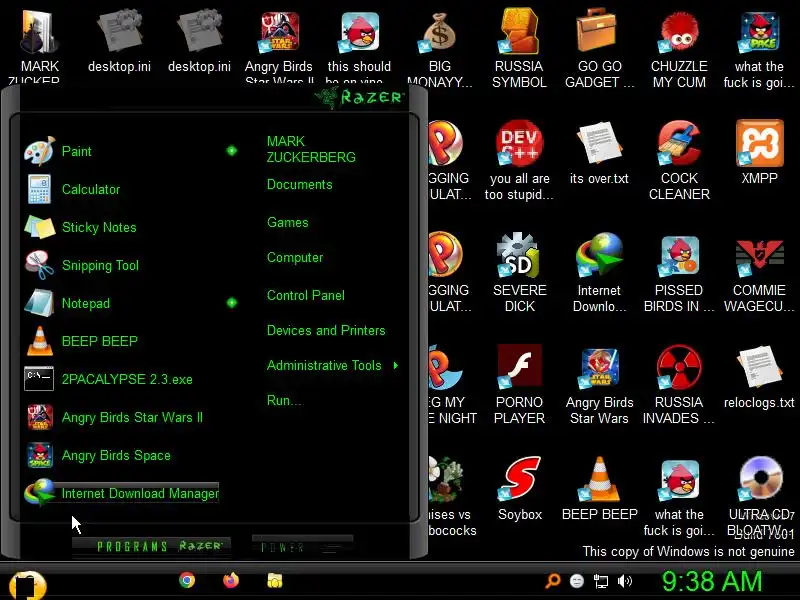This screenshot has width=800, height=600.
Task: Select the PISSED BIRDS IN desktop icon
Action: tap(679, 273)
